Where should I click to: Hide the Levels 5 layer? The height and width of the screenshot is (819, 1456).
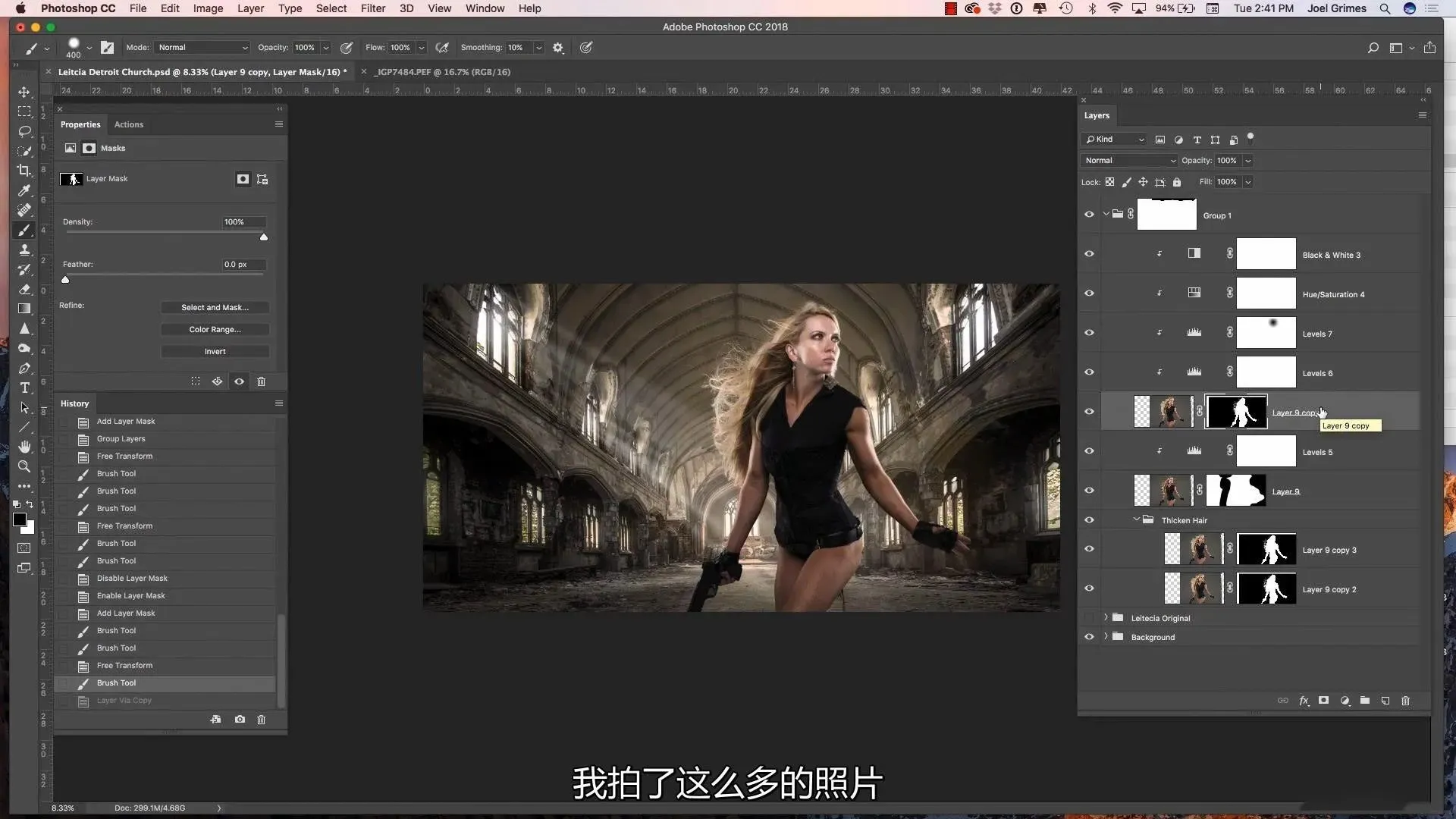click(x=1089, y=451)
